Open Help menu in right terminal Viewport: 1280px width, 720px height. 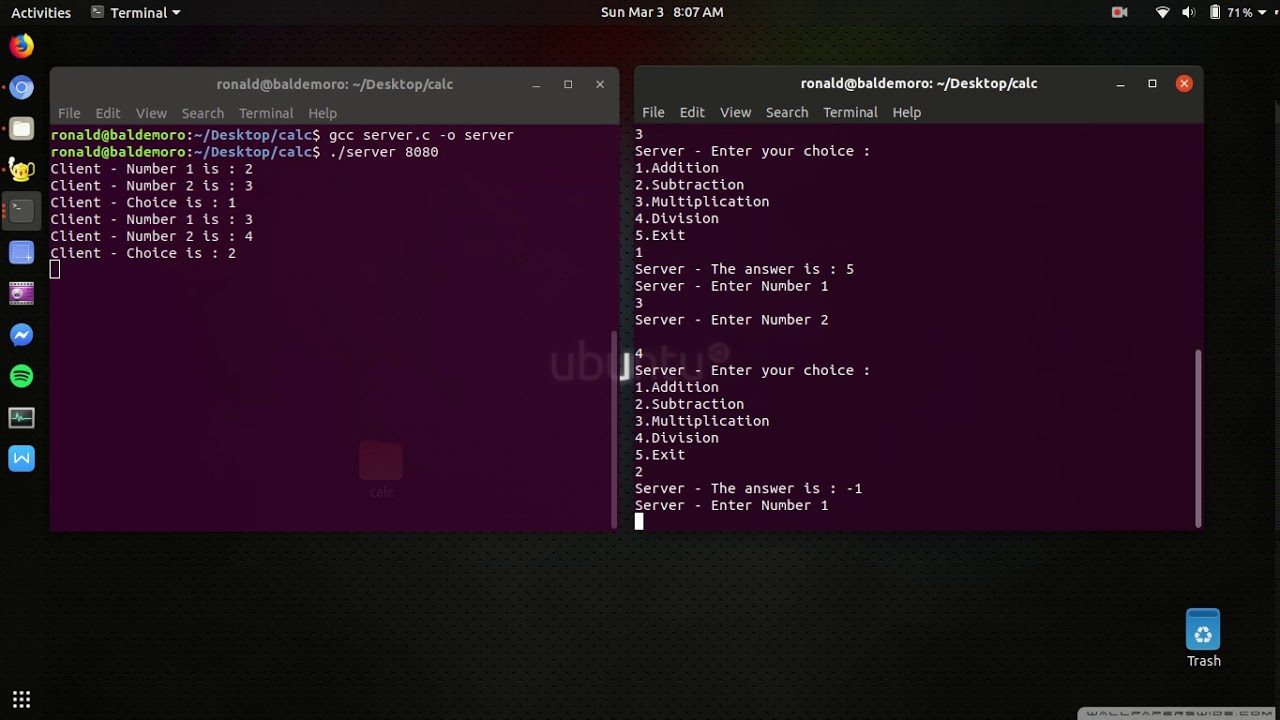906,112
